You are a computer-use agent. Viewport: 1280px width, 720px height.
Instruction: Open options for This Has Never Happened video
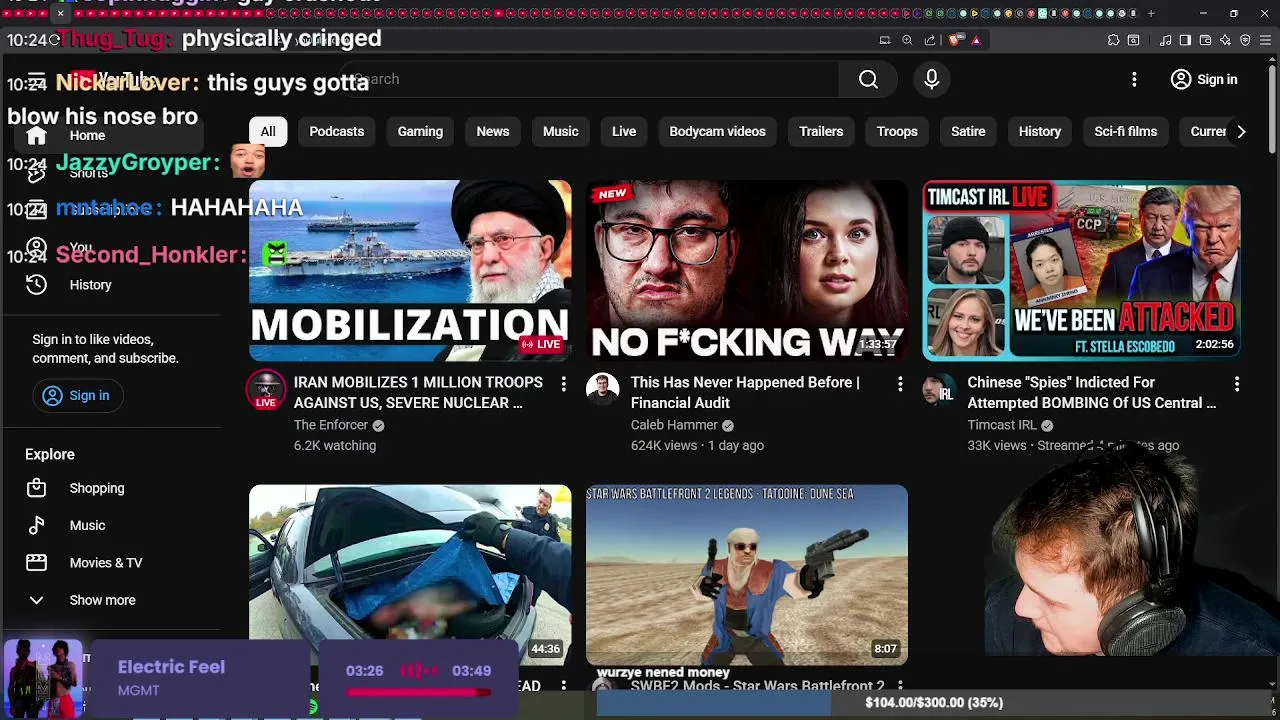(900, 384)
